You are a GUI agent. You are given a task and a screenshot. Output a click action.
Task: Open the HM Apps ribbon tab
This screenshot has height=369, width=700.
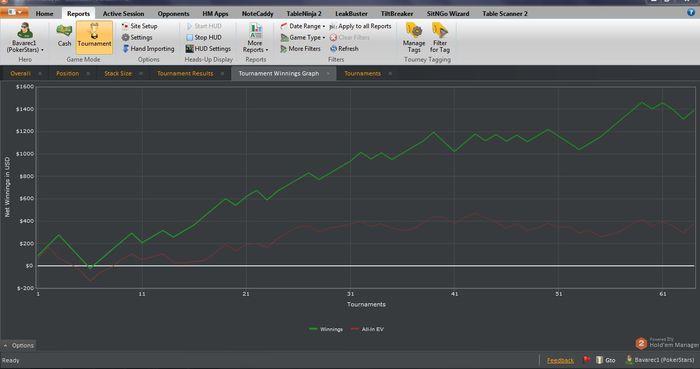tap(215, 14)
